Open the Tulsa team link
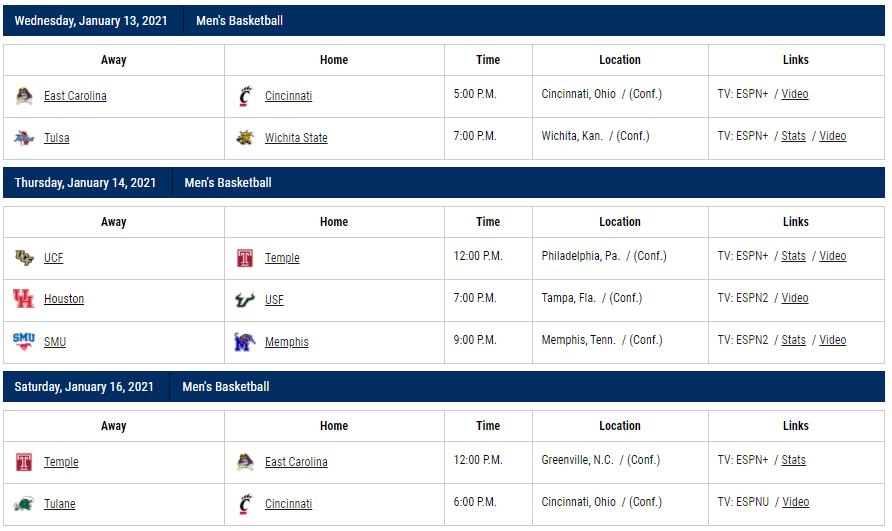892x531 pixels. [57, 138]
